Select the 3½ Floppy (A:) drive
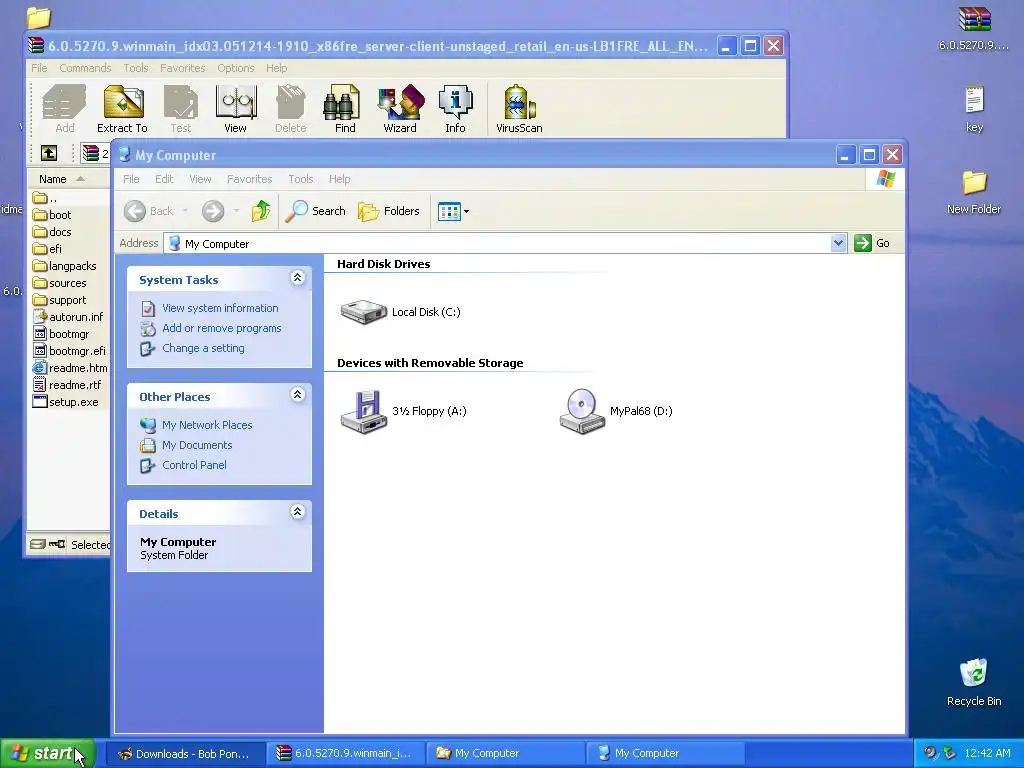This screenshot has height=768, width=1024. coord(404,411)
